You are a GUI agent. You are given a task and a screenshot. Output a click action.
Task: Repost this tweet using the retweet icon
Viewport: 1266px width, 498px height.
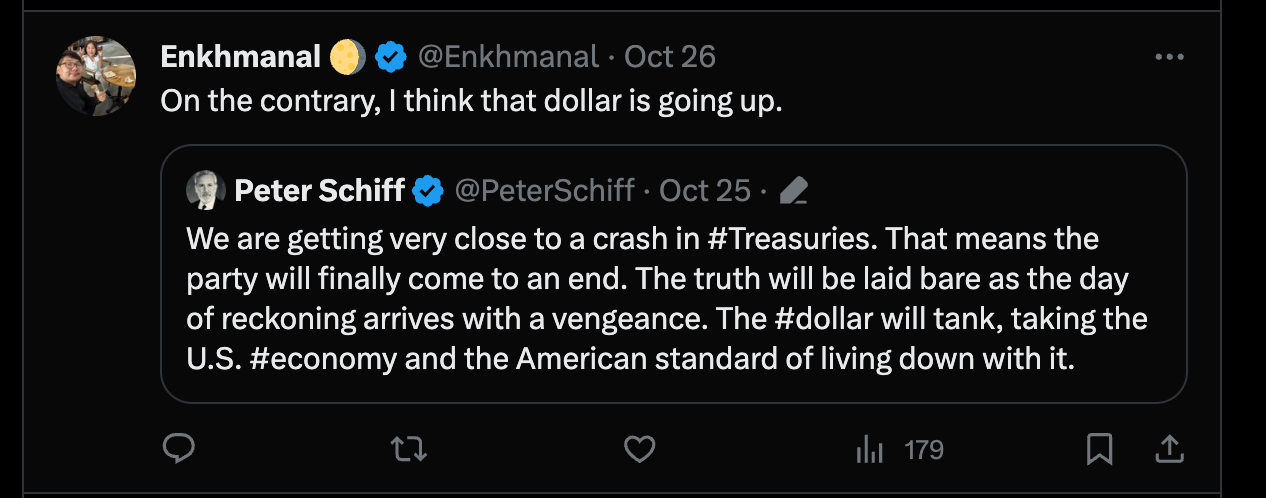point(409,449)
